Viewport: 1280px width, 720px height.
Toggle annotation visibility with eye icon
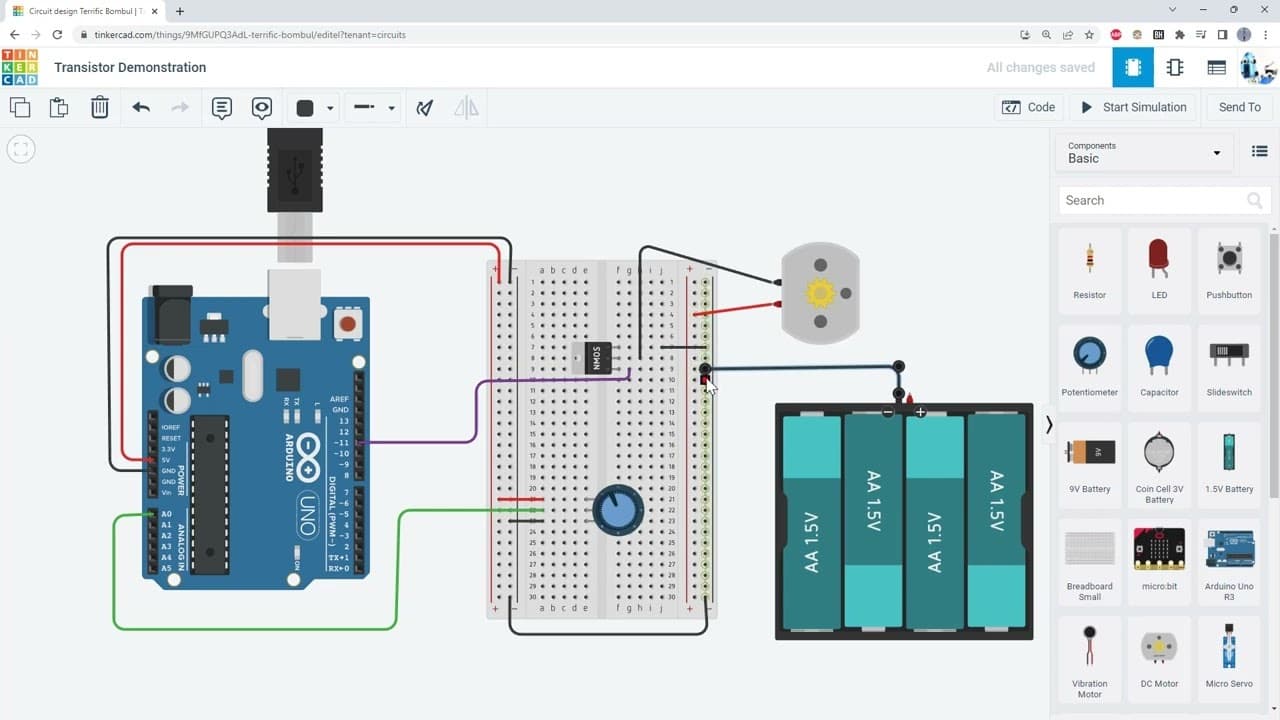(x=261, y=107)
